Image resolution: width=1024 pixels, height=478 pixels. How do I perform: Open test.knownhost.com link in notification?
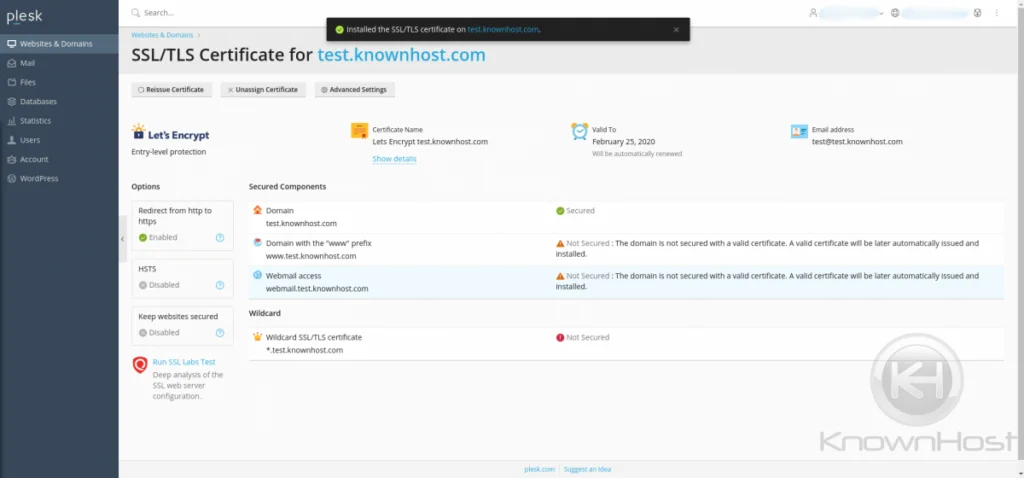coord(504,29)
